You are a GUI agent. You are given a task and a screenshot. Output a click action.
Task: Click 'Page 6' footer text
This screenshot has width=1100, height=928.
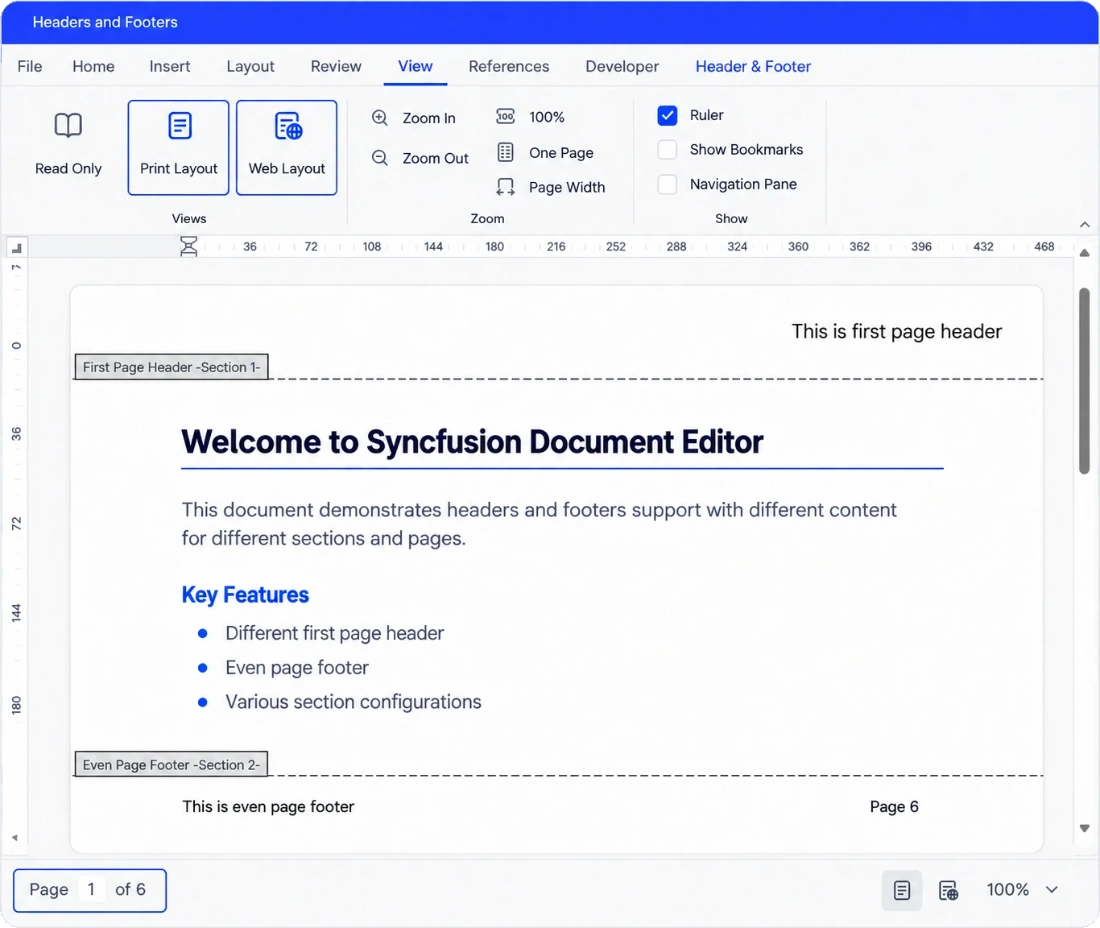point(894,807)
